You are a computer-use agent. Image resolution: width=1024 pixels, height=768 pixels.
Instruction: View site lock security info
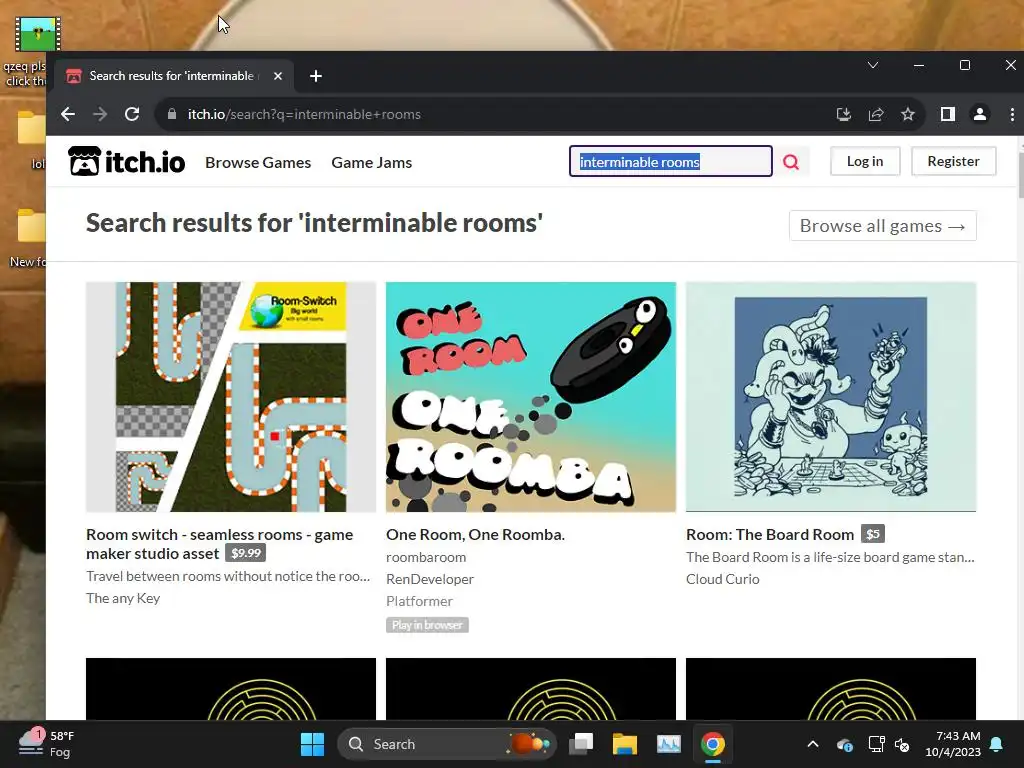click(172, 114)
